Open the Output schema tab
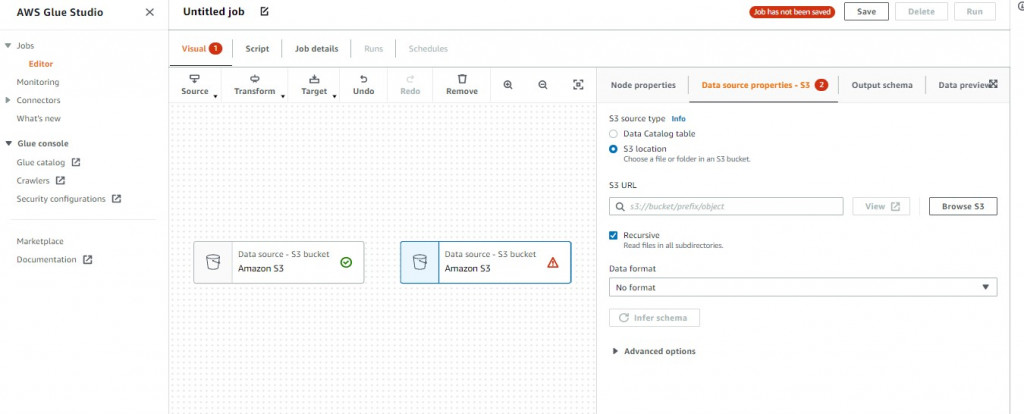 [882, 85]
